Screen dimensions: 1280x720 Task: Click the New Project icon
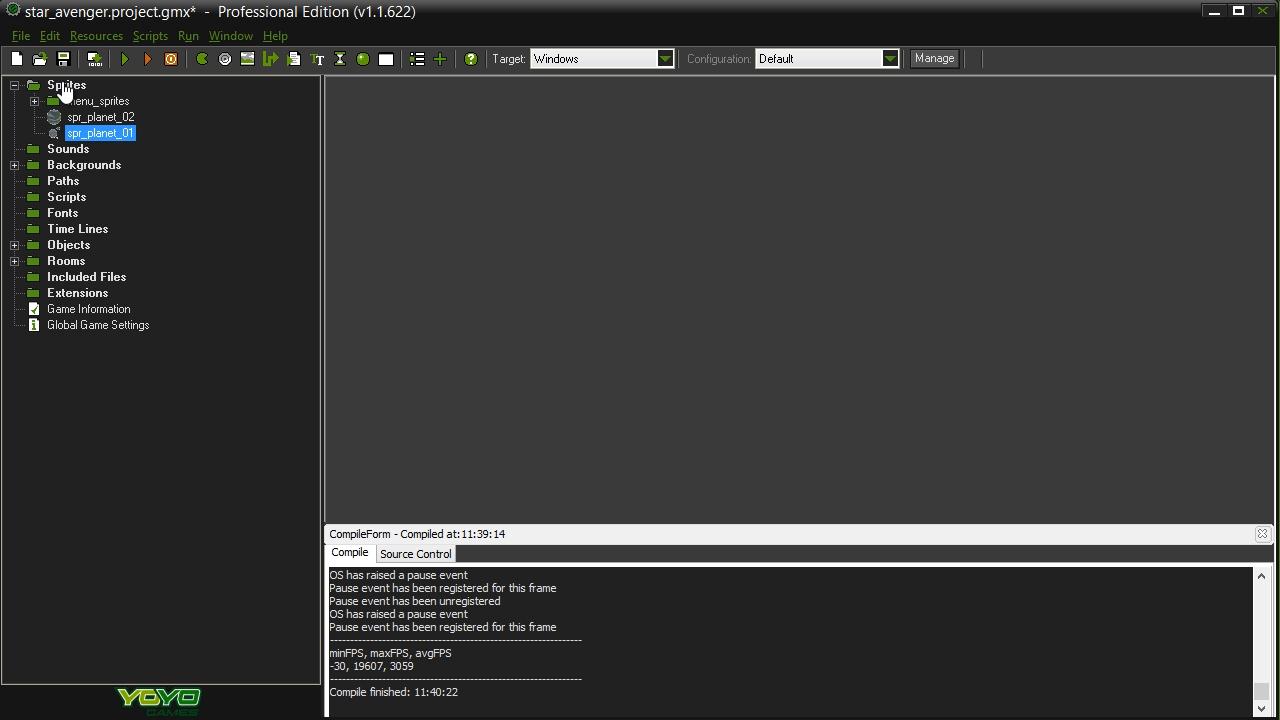click(x=17, y=59)
